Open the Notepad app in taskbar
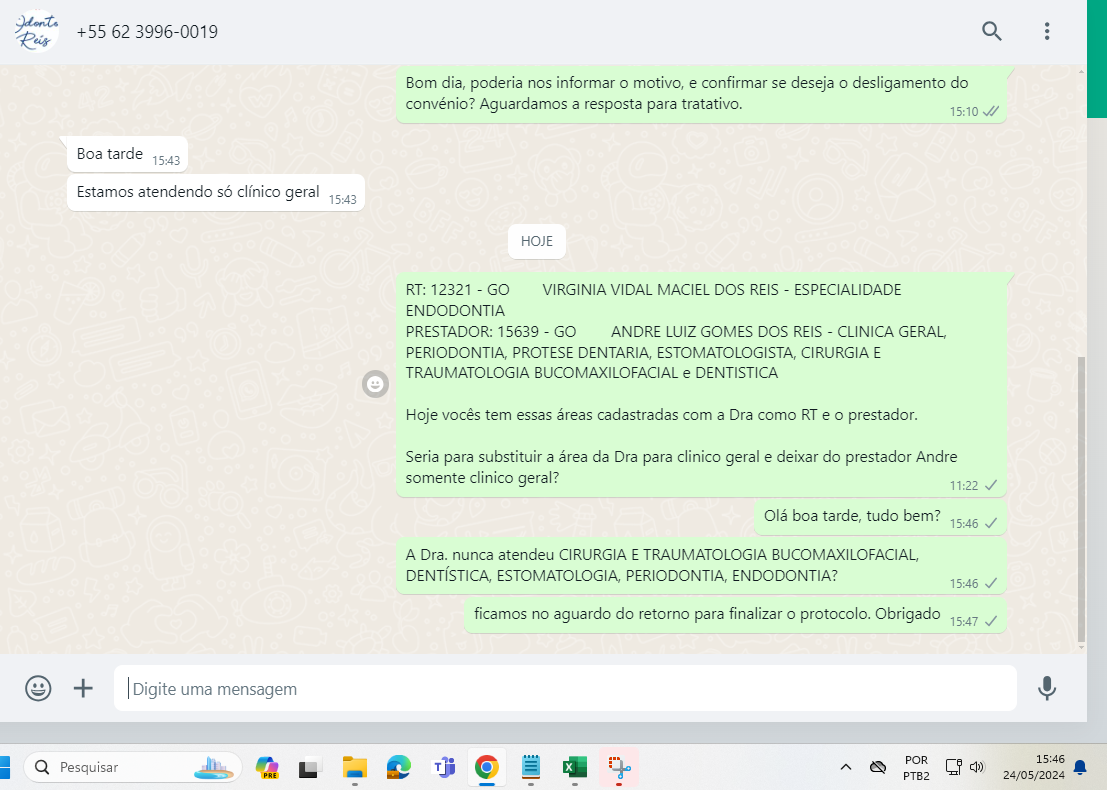This screenshot has width=1107, height=790. (x=531, y=767)
